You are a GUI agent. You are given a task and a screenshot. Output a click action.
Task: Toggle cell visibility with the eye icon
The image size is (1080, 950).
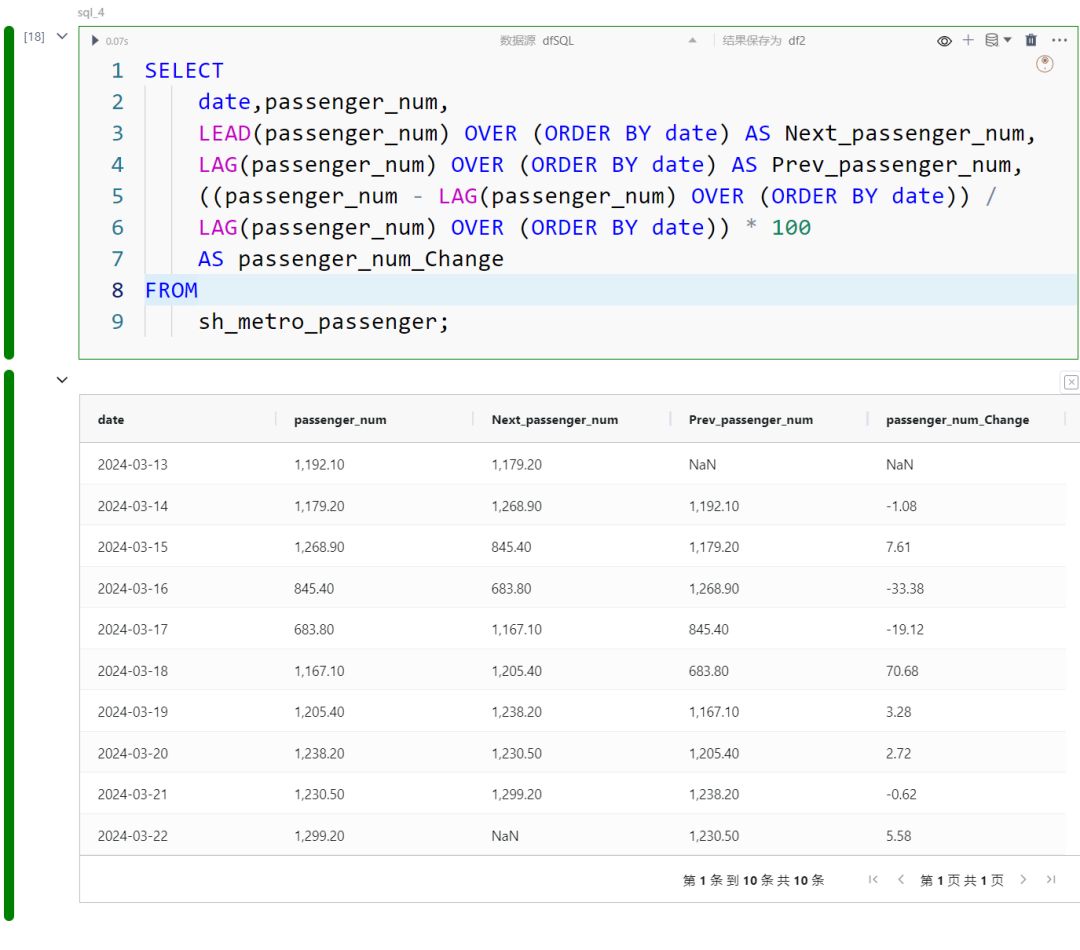tap(944, 41)
